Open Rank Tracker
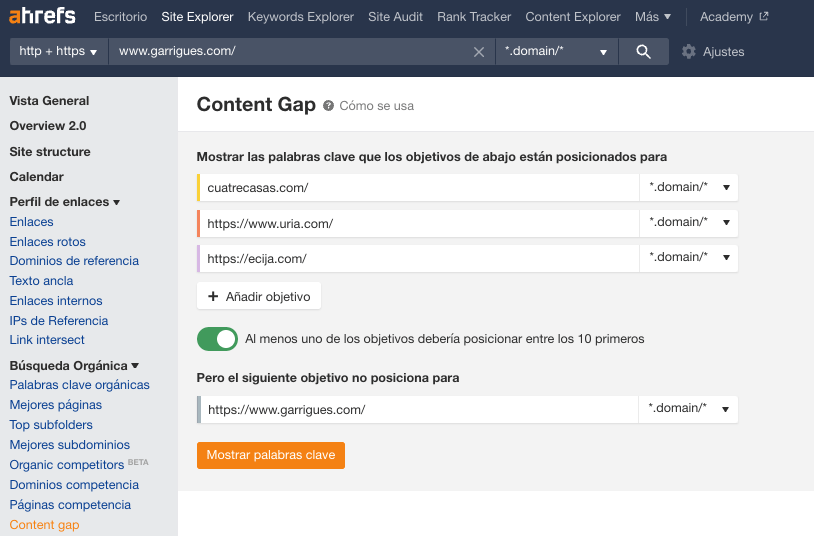 [474, 17]
